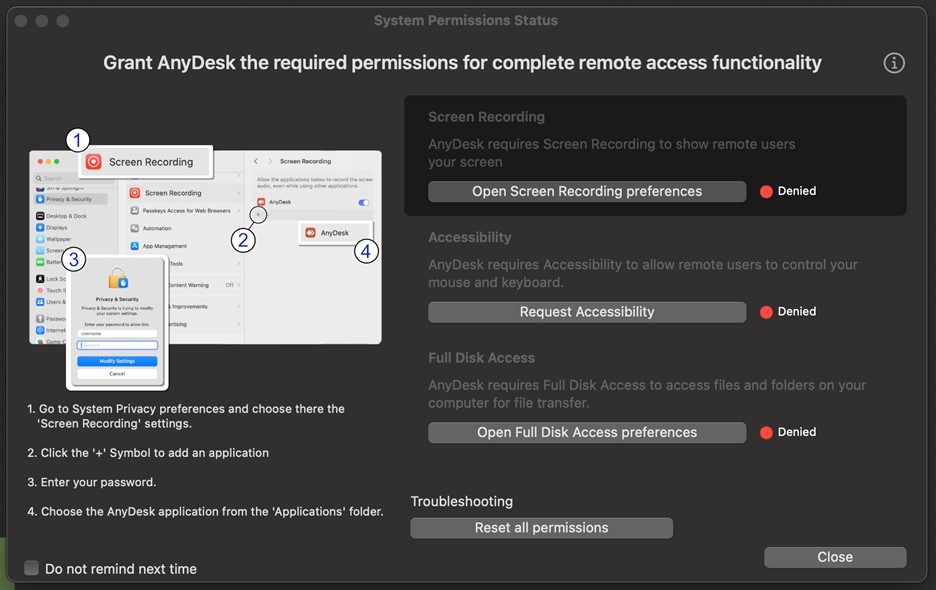
Task: Enable the Do not remind next time checkbox
Action: pos(32,568)
